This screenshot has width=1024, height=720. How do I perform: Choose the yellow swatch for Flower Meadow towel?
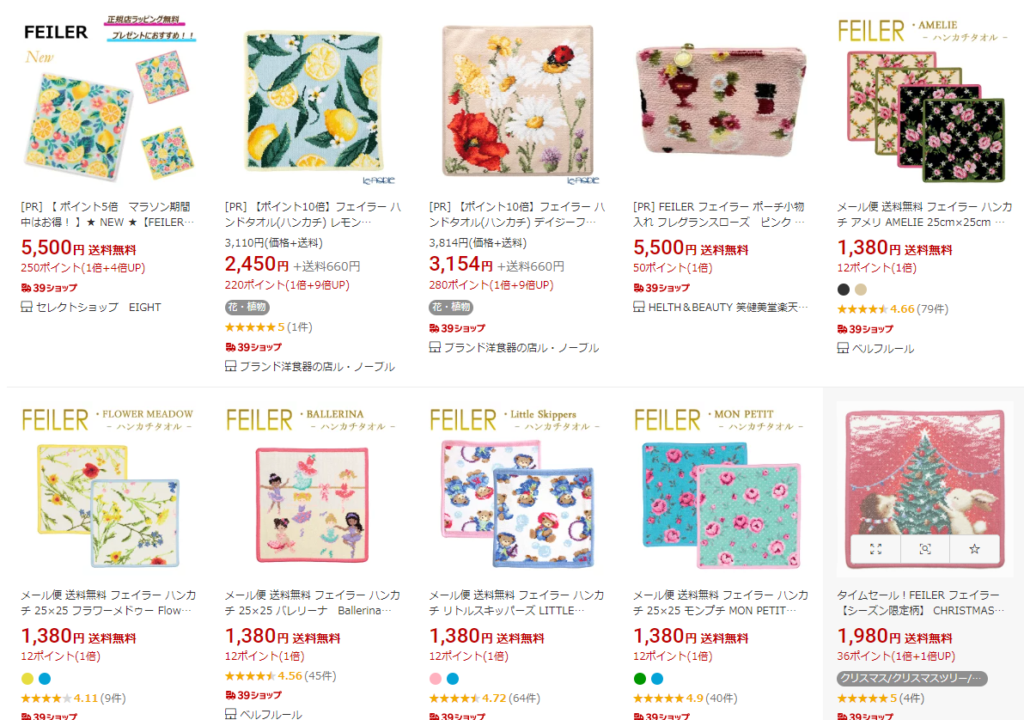(x=27, y=679)
